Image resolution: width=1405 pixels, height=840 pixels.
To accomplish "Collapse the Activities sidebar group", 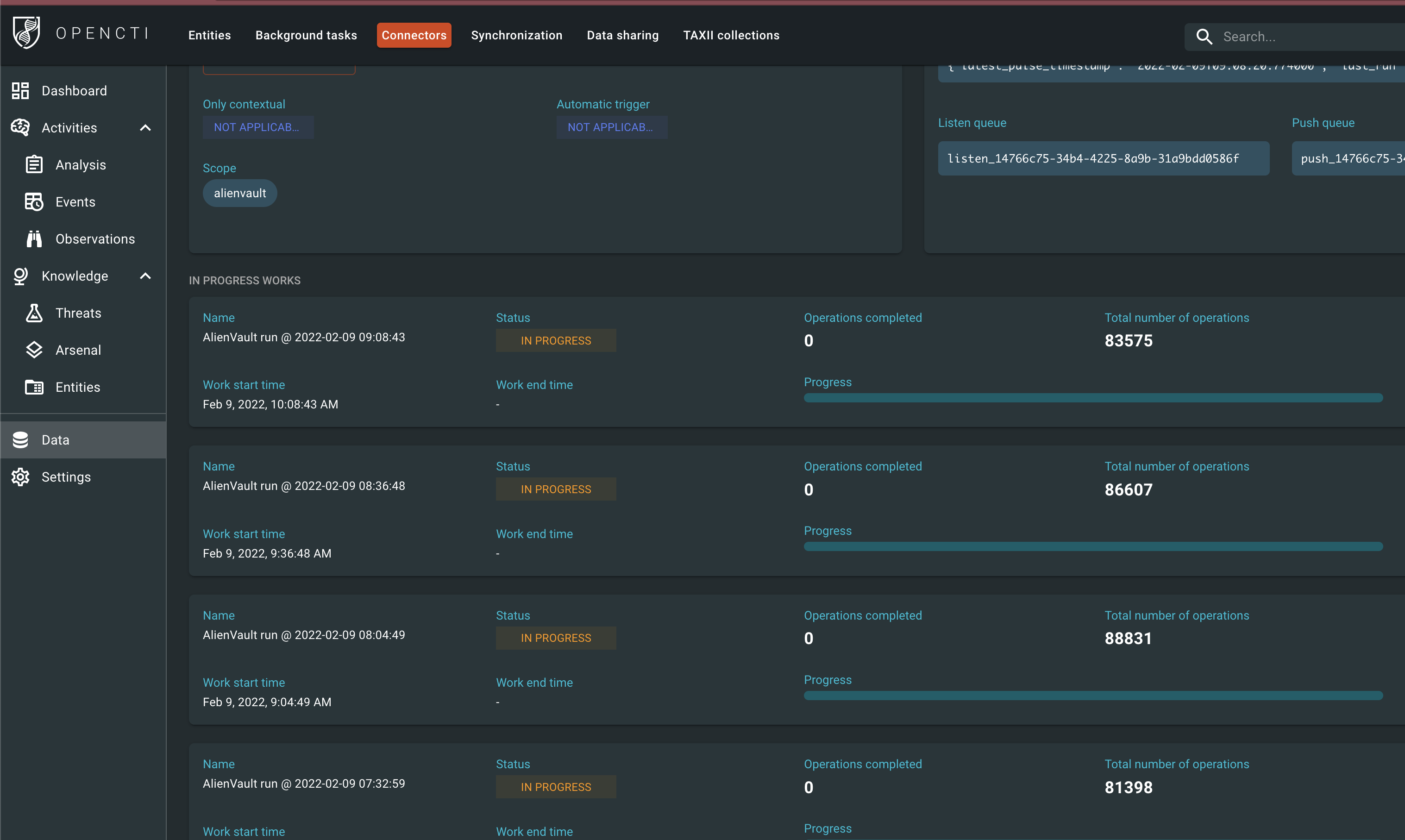I will (x=145, y=127).
